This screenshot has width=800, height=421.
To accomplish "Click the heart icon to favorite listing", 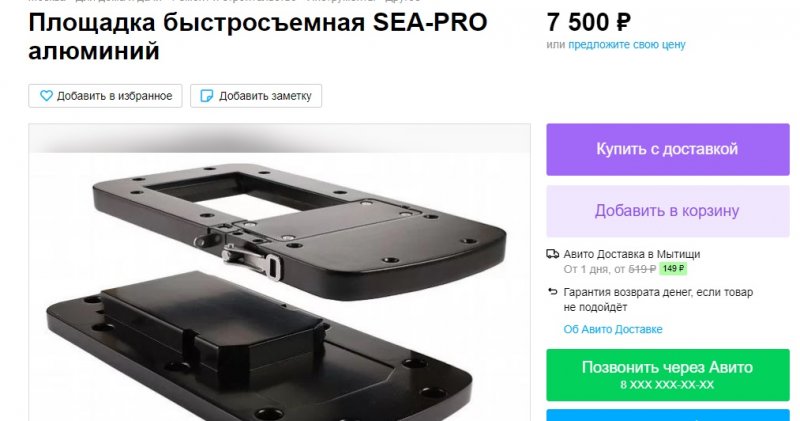I will [46, 96].
